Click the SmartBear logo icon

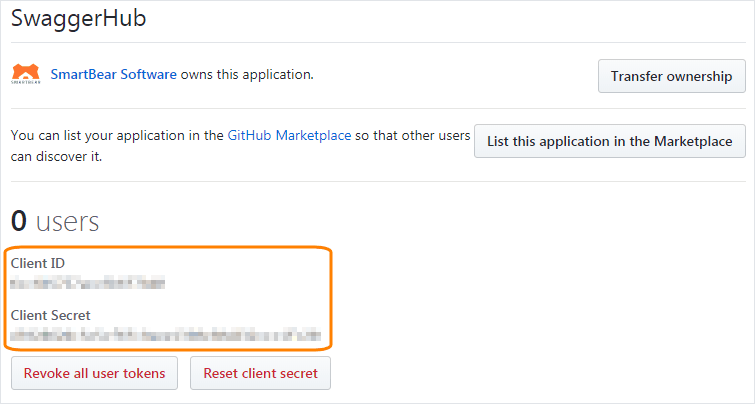[25, 74]
